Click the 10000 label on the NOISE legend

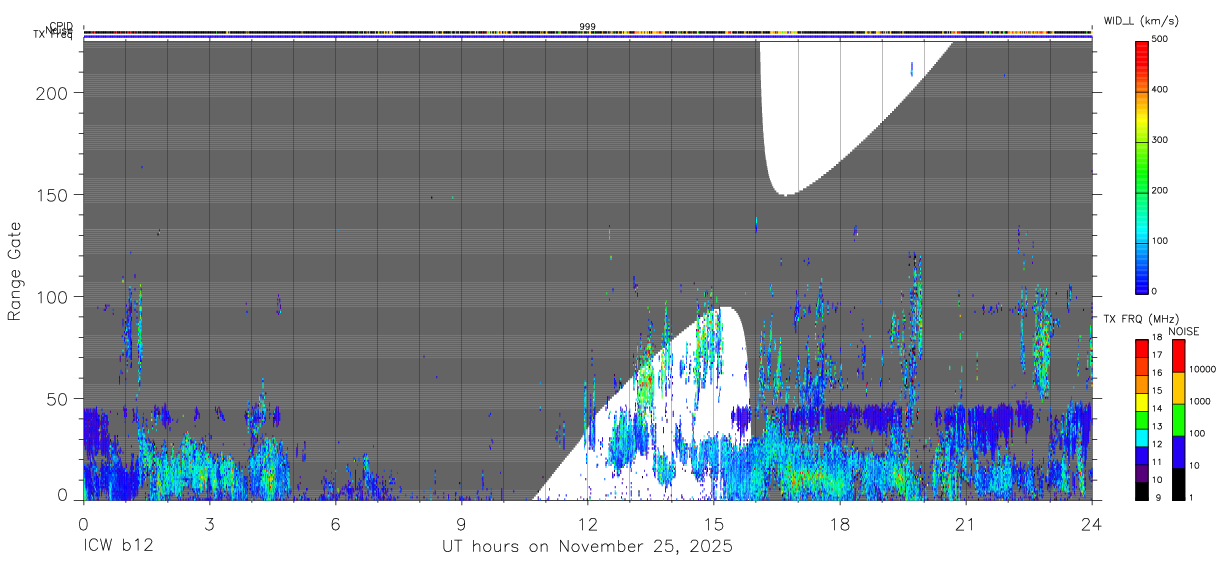click(x=1203, y=369)
